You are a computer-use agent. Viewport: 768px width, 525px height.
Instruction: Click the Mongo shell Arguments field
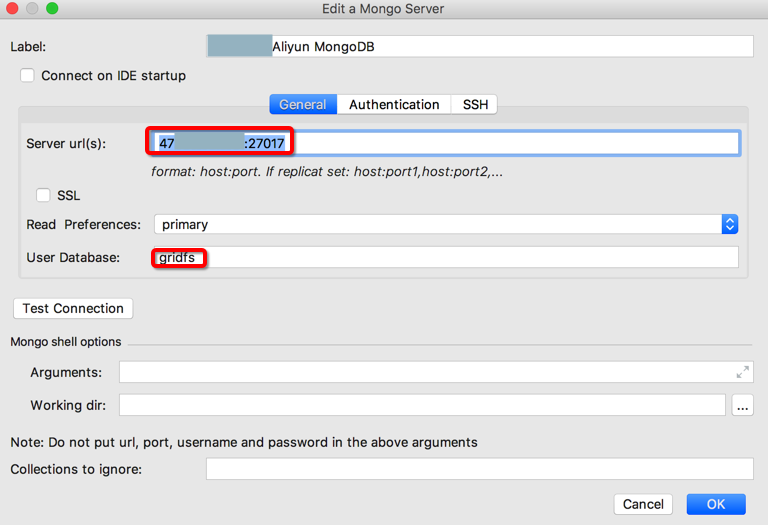(425, 372)
